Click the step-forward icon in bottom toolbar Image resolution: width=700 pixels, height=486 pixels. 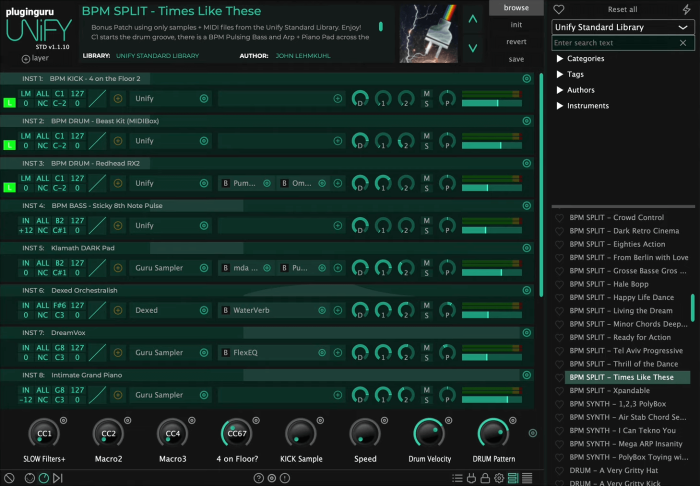click(x=58, y=478)
